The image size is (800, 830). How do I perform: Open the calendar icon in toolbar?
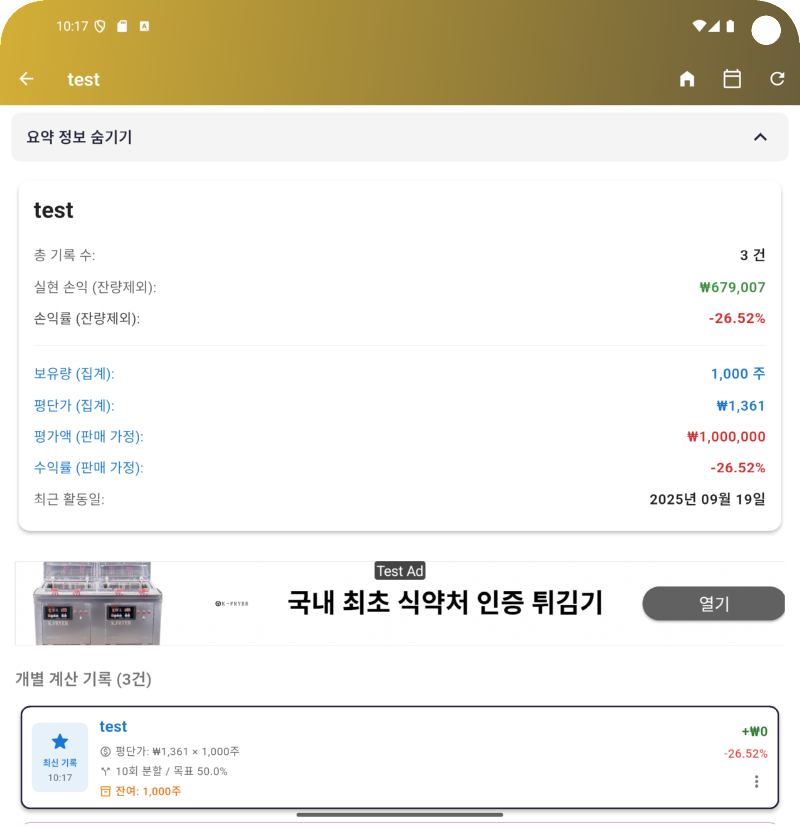732,79
